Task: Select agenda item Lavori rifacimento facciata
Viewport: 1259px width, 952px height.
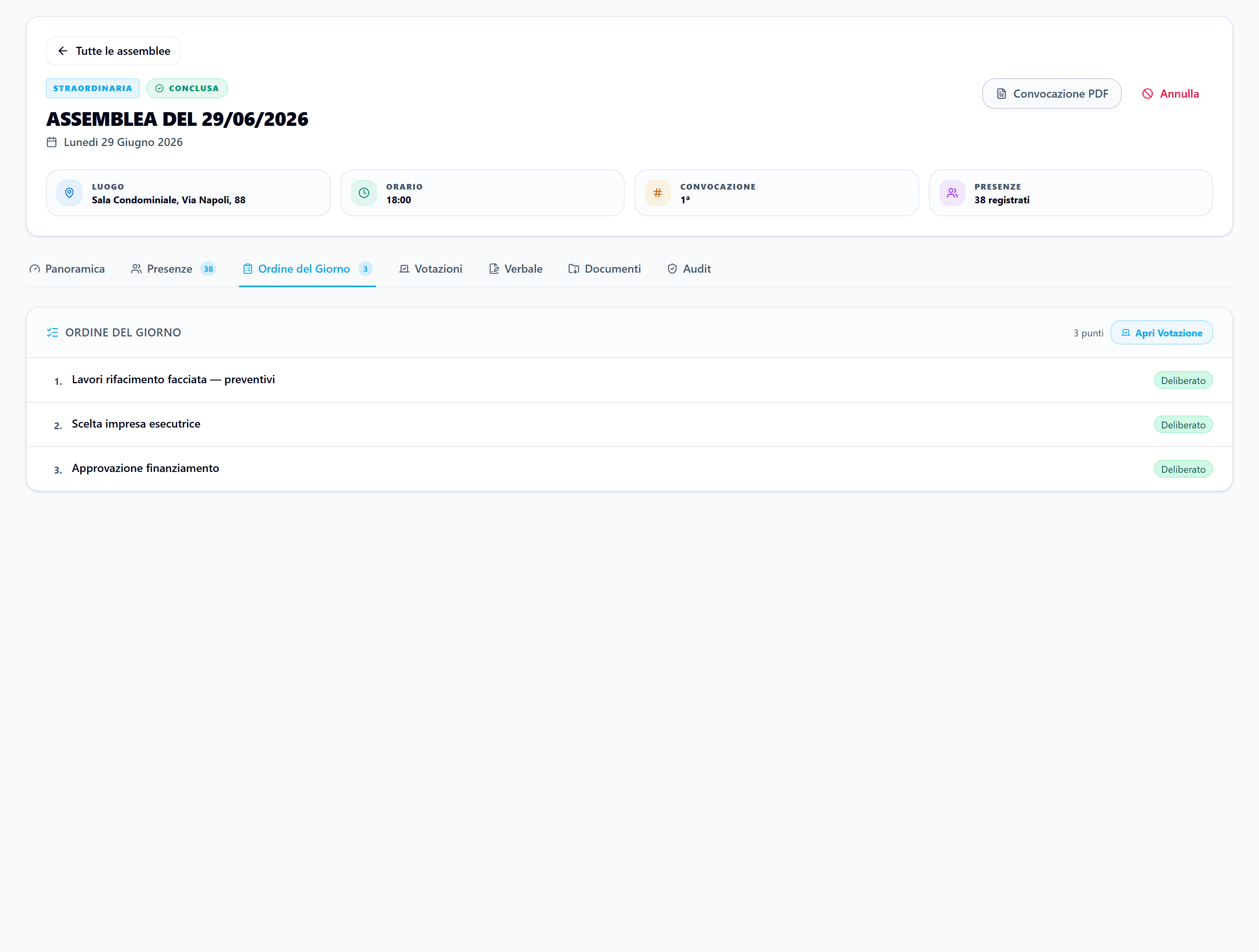Action: click(629, 380)
